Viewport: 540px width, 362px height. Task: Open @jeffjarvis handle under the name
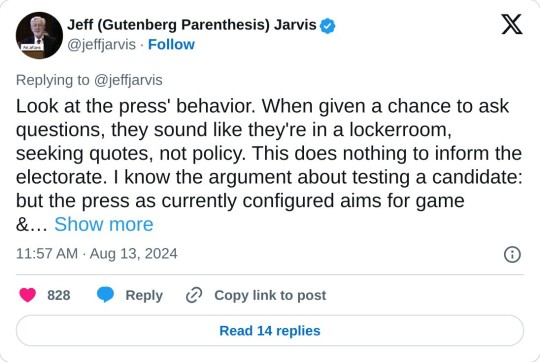pos(101,44)
